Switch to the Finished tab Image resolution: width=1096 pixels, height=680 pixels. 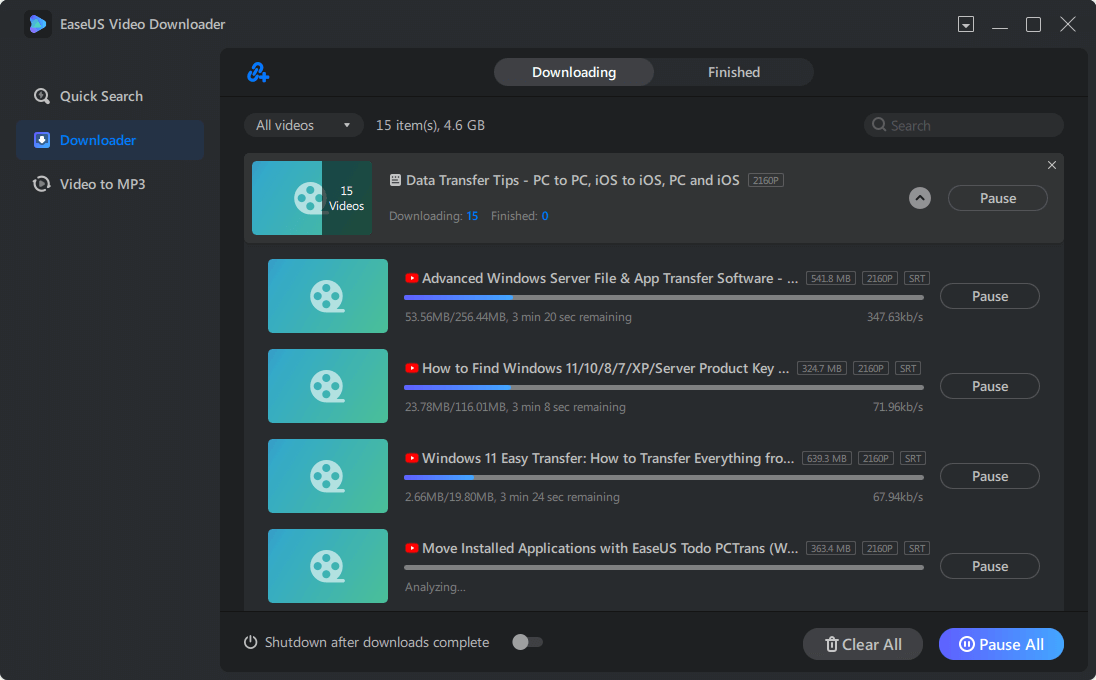(x=733, y=72)
